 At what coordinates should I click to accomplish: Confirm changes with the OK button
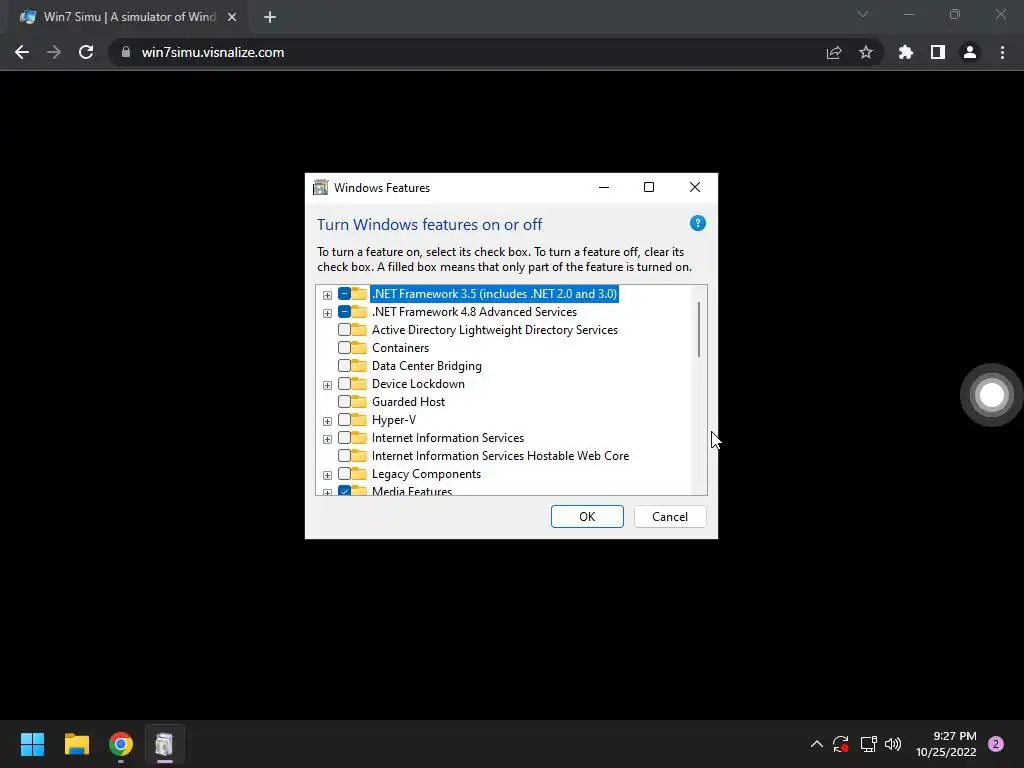587,517
